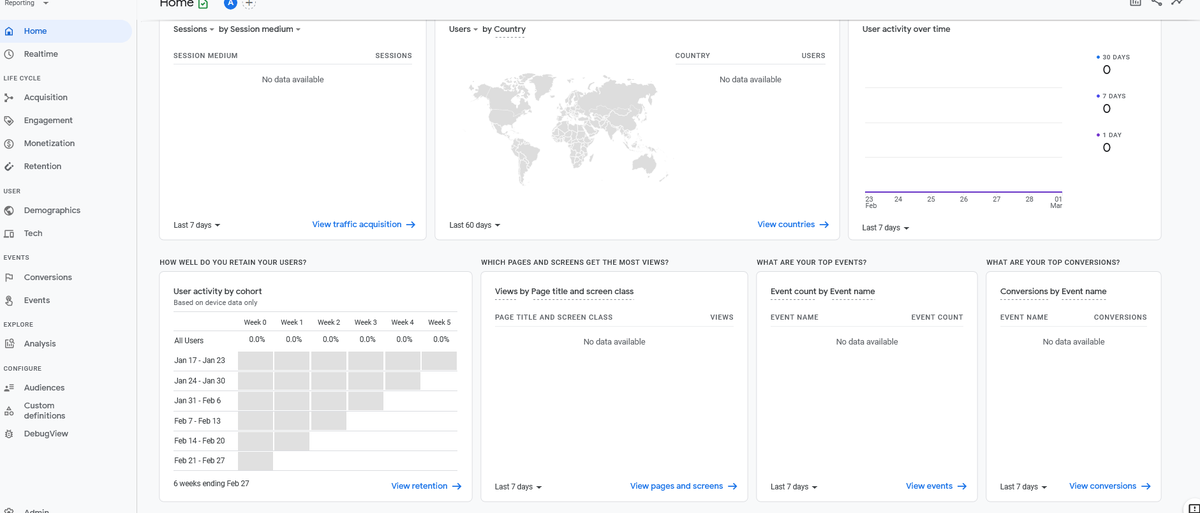Click 'Event count by Event name' heading
Image resolution: width=1200 pixels, height=513 pixels.
pyautogui.click(x=822, y=292)
